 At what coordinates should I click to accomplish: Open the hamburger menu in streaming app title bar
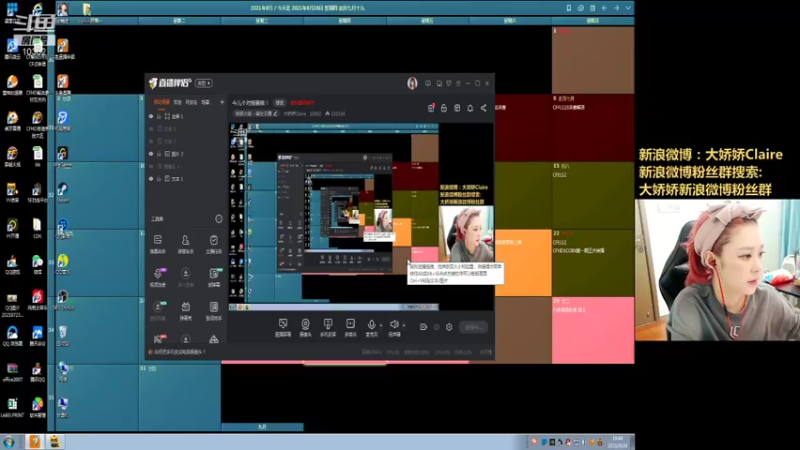458,83
